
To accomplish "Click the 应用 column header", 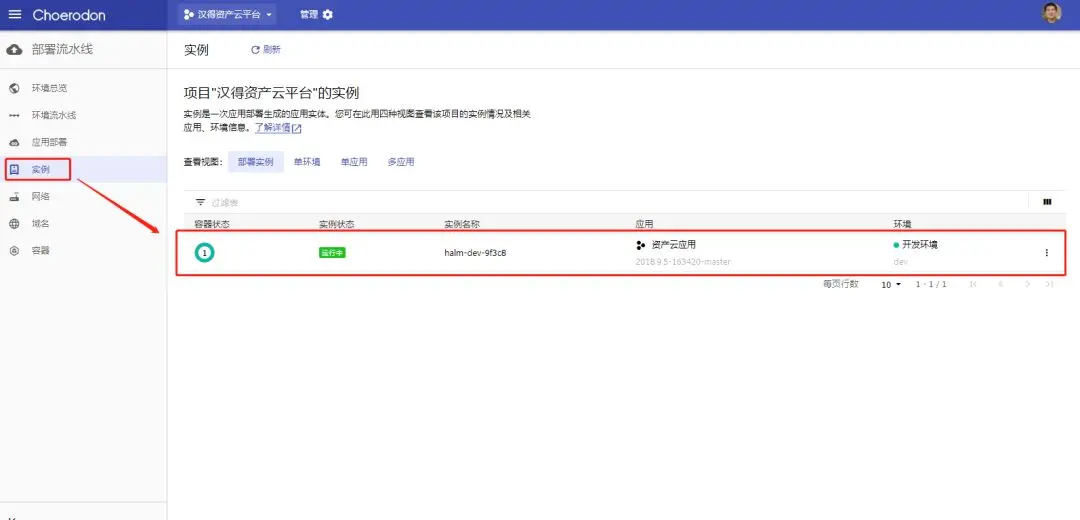I will point(644,225).
